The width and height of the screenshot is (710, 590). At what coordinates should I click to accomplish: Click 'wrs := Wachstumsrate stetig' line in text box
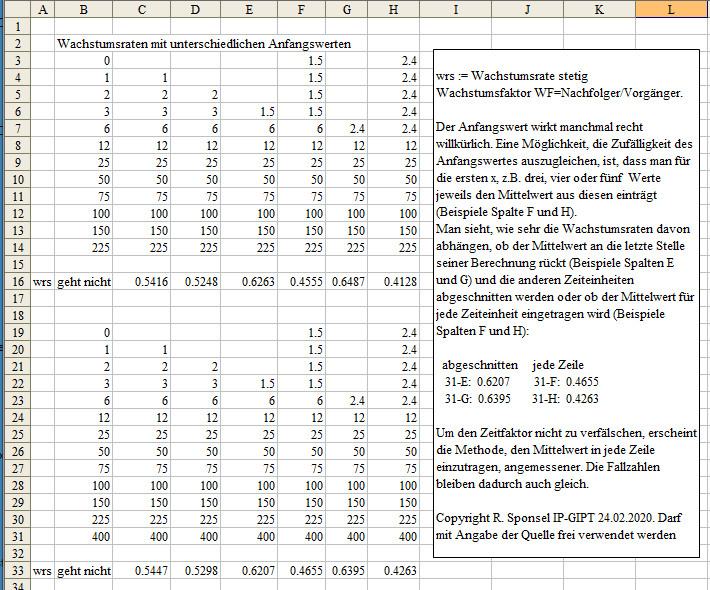tap(512, 76)
